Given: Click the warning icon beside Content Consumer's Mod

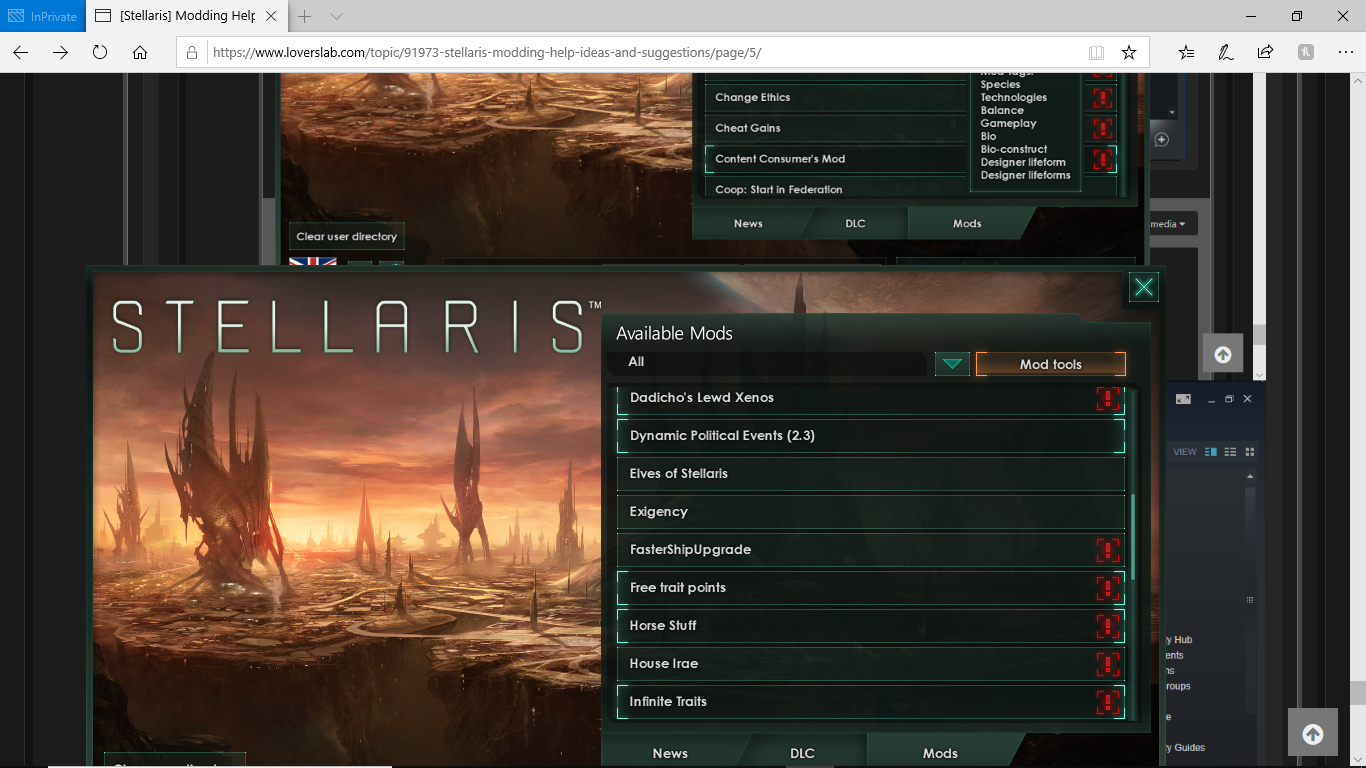Looking at the screenshot, I should [1102, 159].
